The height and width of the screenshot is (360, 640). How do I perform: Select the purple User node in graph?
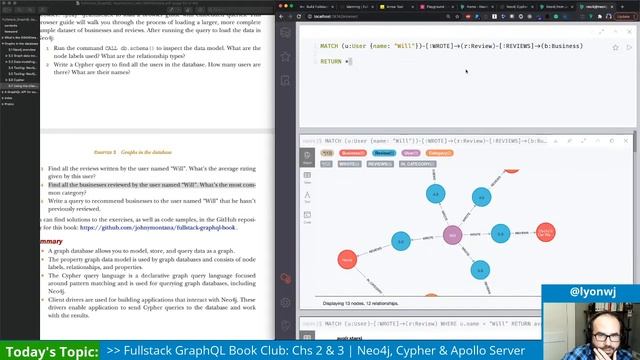(453, 235)
